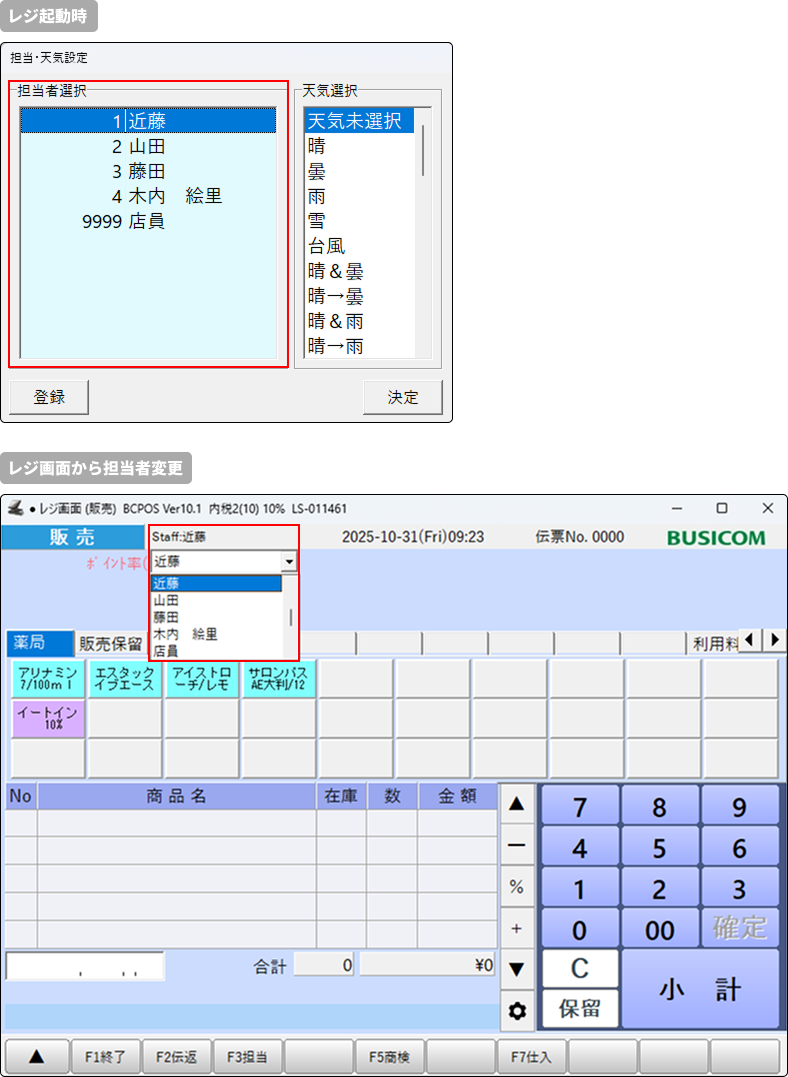Pick 晴 from the weather list
The width and height of the screenshot is (788, 1077).
317,146
